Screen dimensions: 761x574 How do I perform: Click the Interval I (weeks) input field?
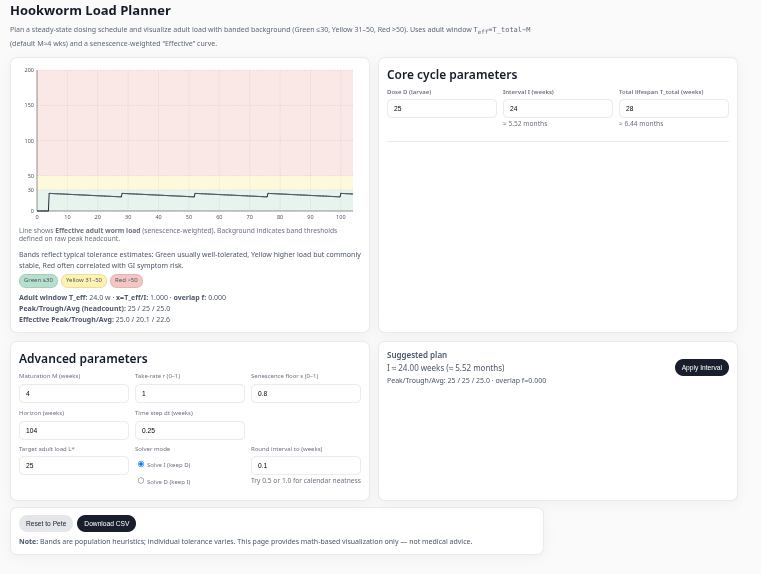pos(557,108)
